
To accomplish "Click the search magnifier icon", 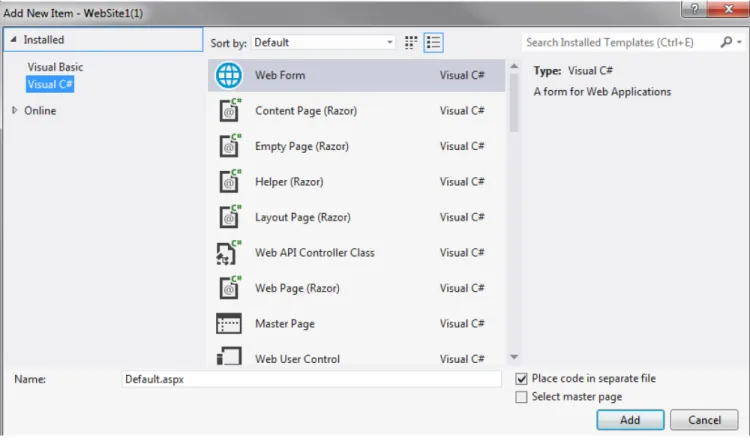I will point(726,42).
